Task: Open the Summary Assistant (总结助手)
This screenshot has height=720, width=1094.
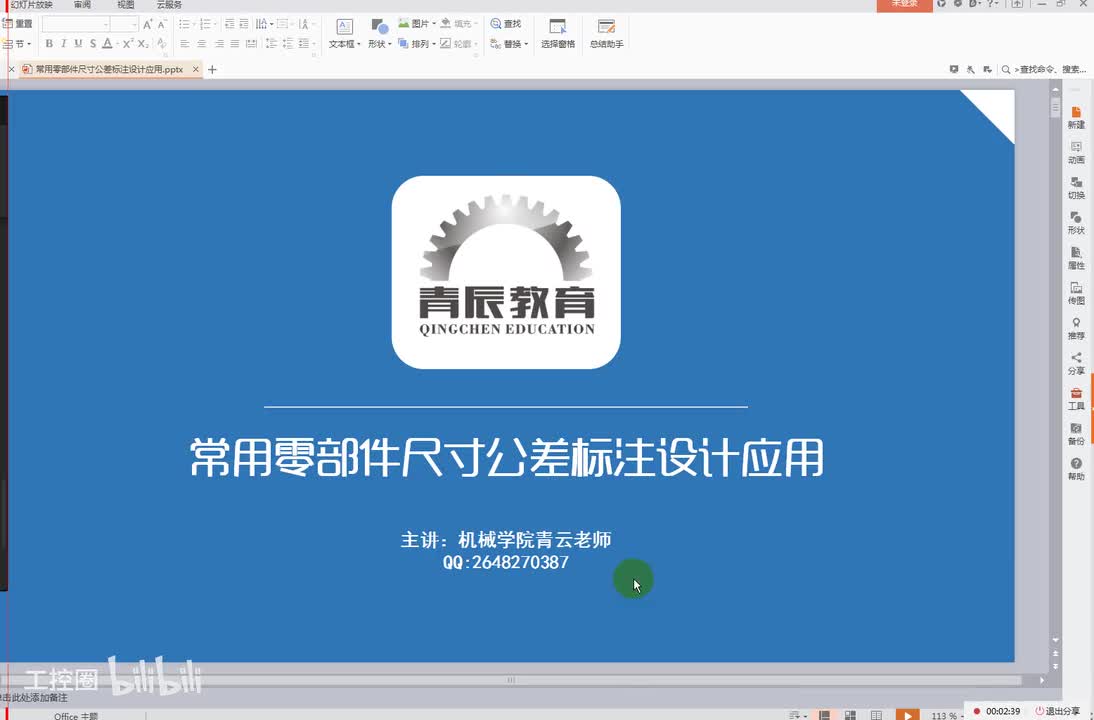Action: click(x=606, y=33)
